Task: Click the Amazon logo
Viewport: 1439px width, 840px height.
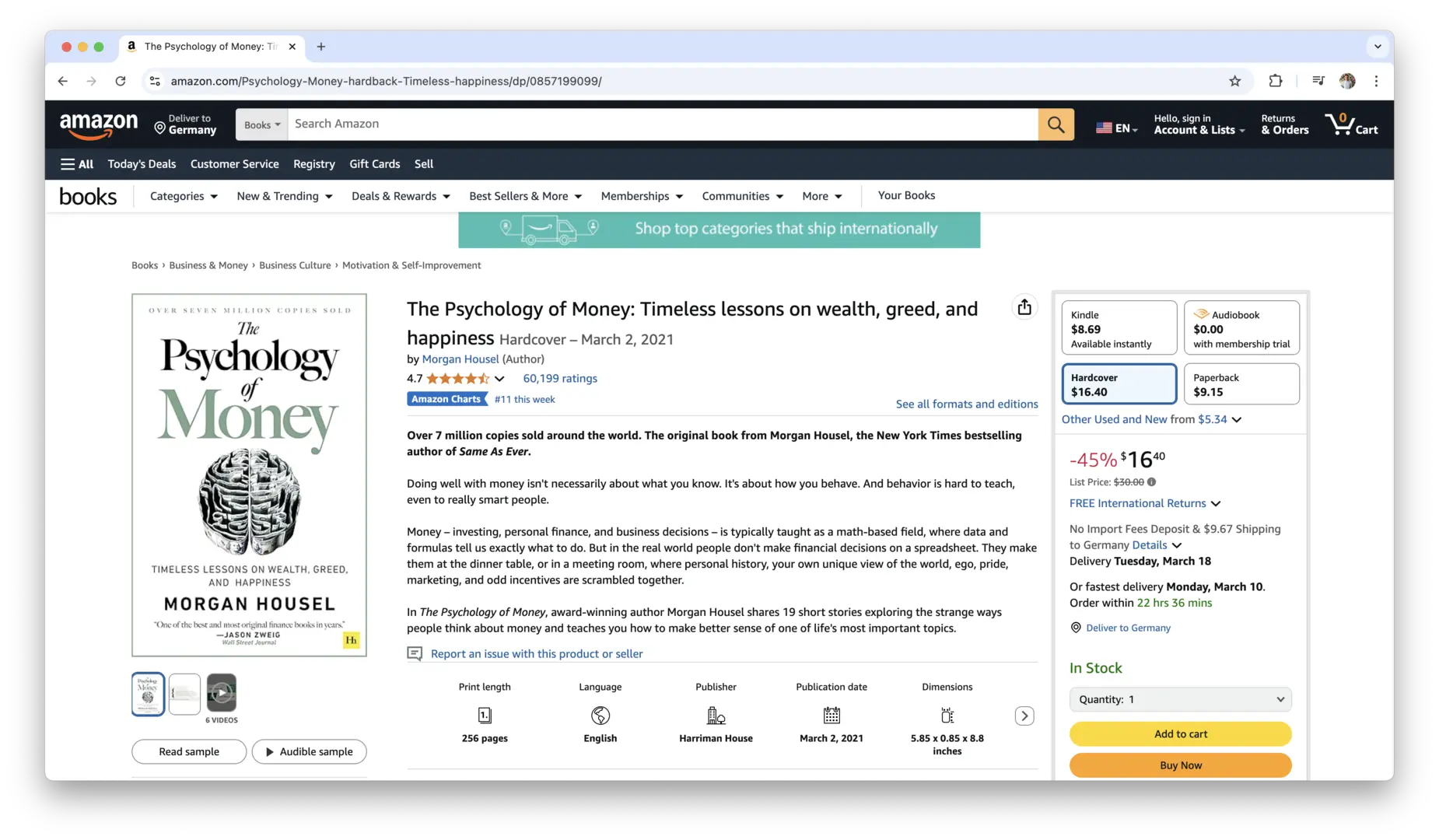Action: point(99,124)
